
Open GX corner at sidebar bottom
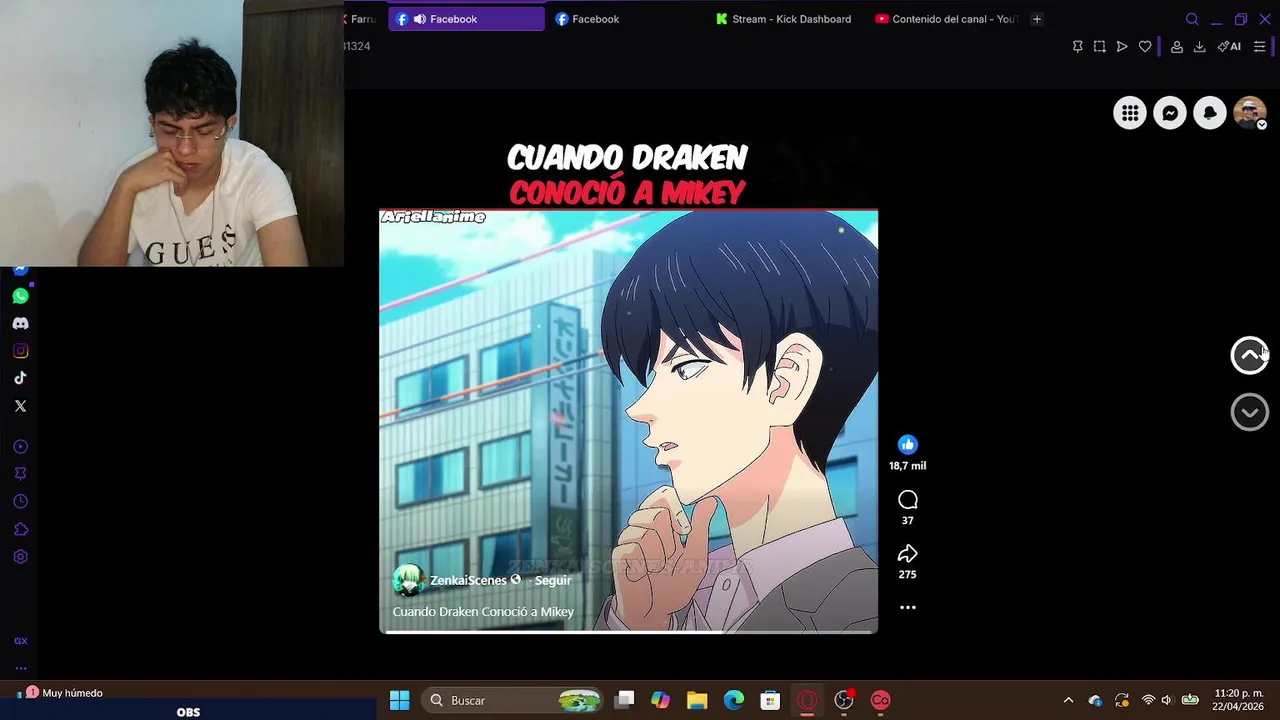coord(20,641)
